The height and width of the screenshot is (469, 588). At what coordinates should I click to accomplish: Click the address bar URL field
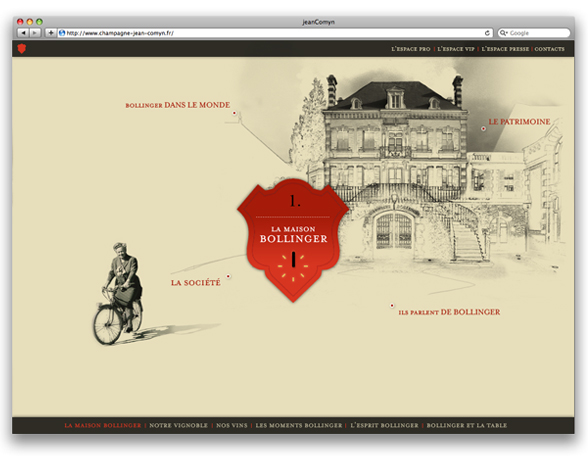click(275, 33)
